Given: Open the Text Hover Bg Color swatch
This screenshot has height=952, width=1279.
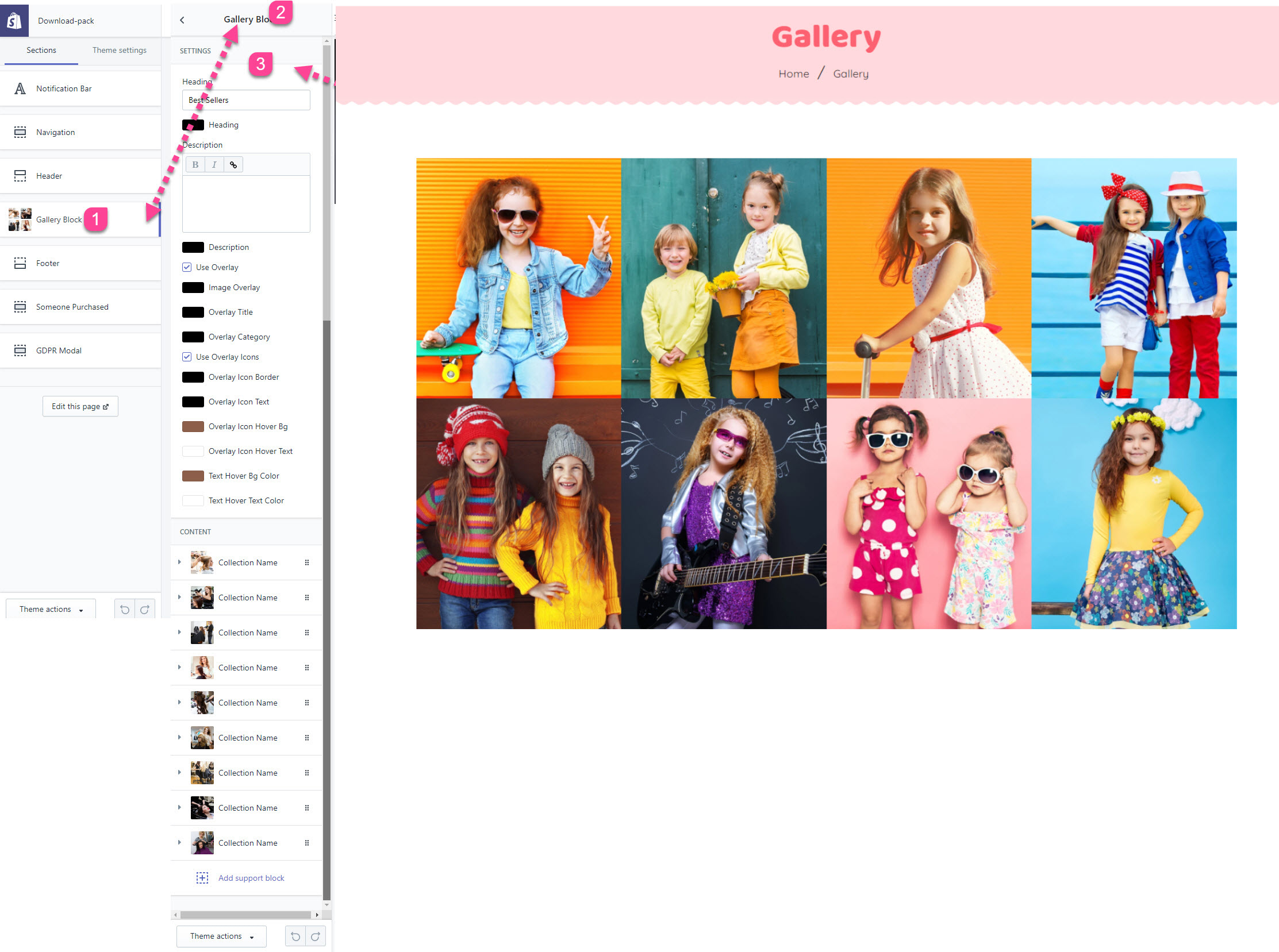Looking at the screenshot, I should [x=193, y=476].
